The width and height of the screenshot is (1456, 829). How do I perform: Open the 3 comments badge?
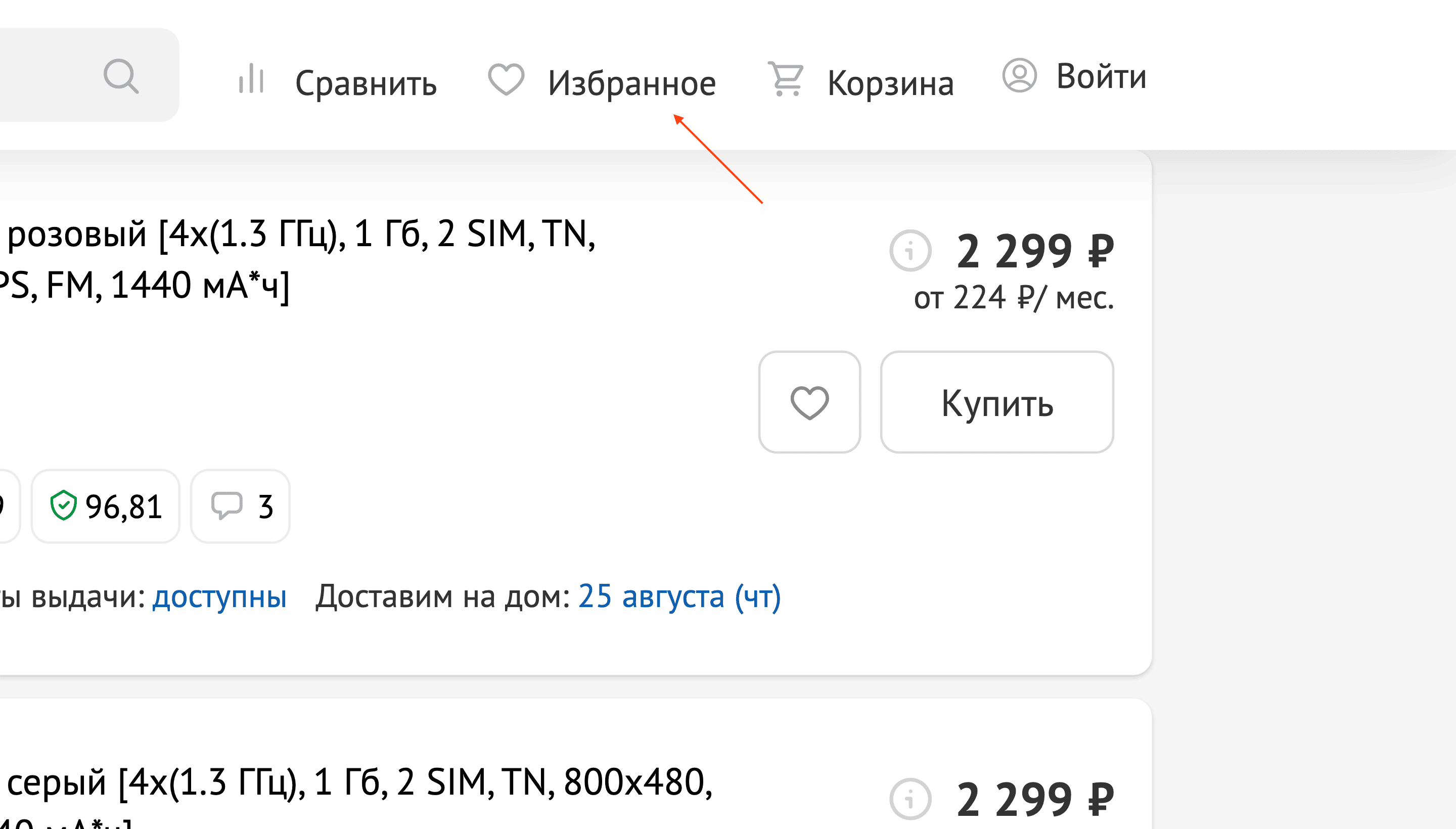point(240,506)
